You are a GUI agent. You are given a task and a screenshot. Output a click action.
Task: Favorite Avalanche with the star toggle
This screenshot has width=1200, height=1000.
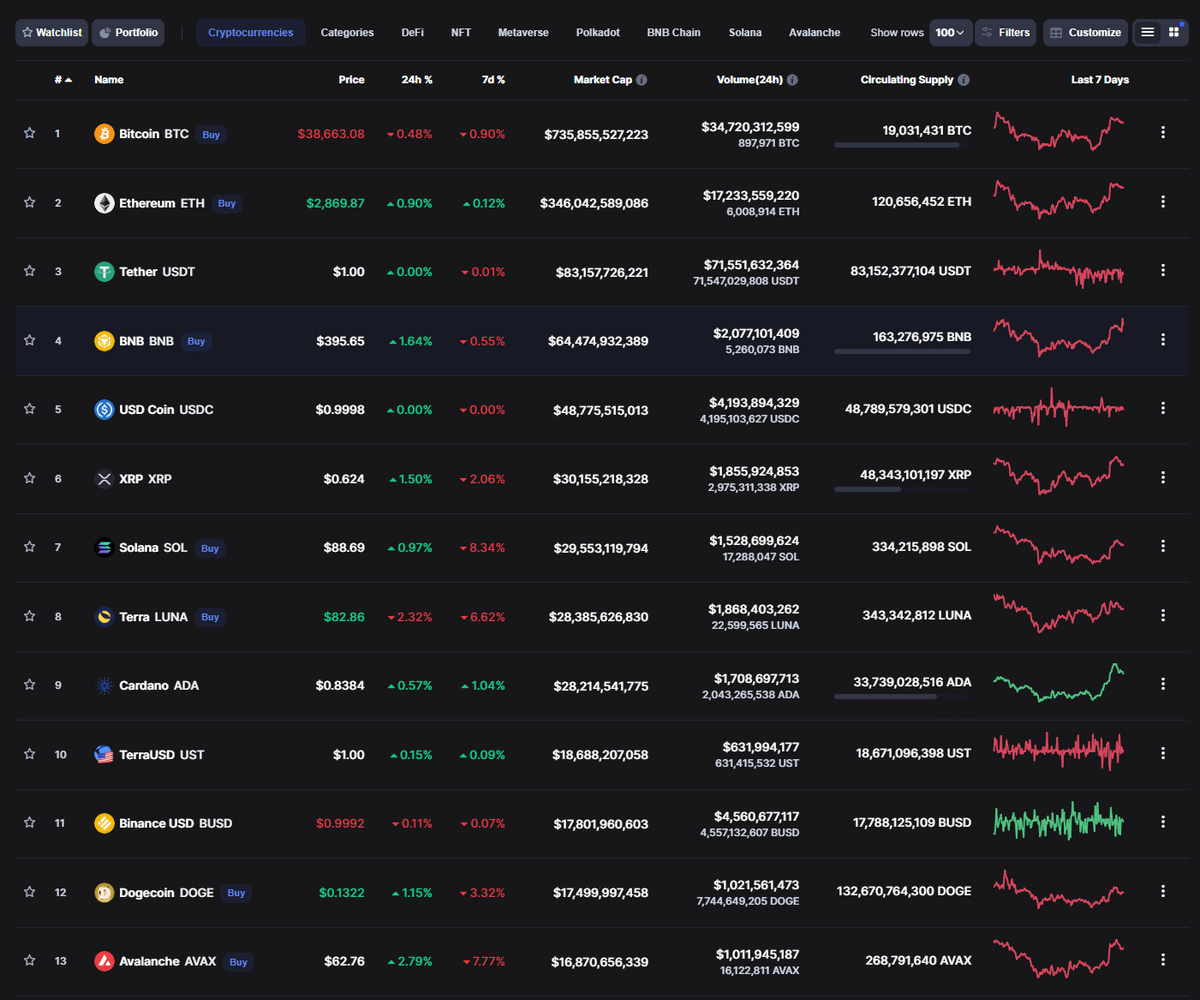(x=30, y=961)
